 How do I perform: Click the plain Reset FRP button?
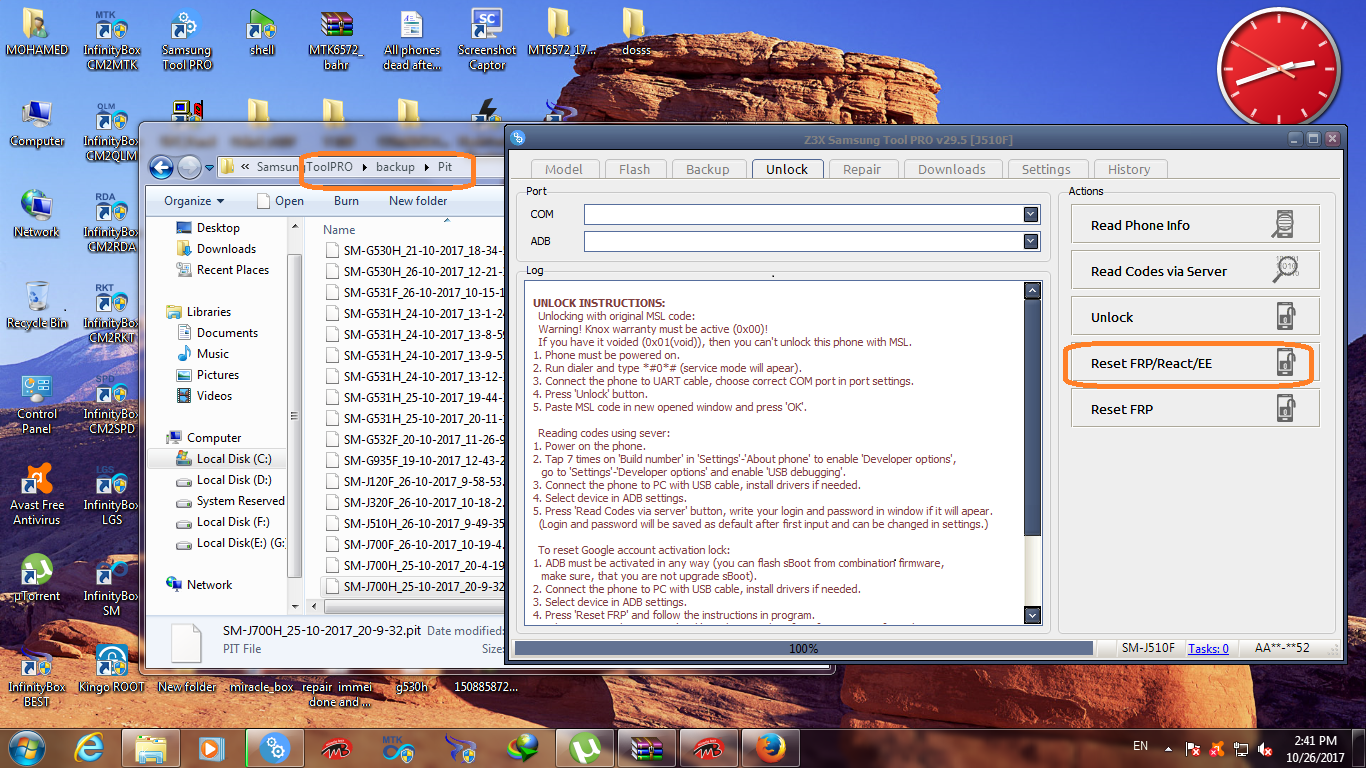point(1195,409)
